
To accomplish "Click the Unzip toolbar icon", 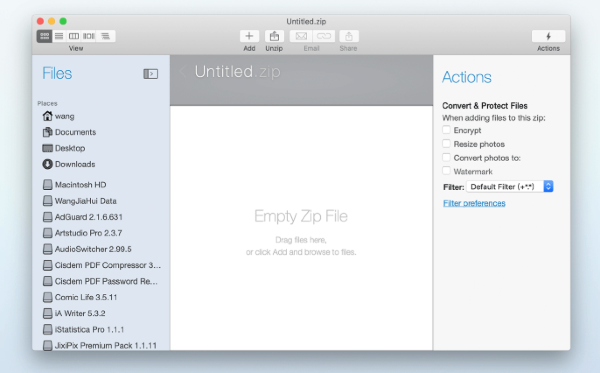I will 274,36.
